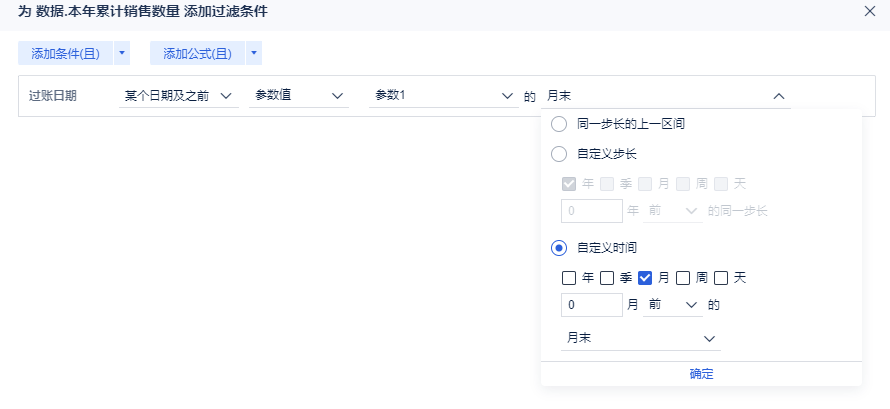This screenshot has height=409, width=890.
Task: Check 天 under 自定义时间
Action: pyautogui.click(x=721, y=278)
